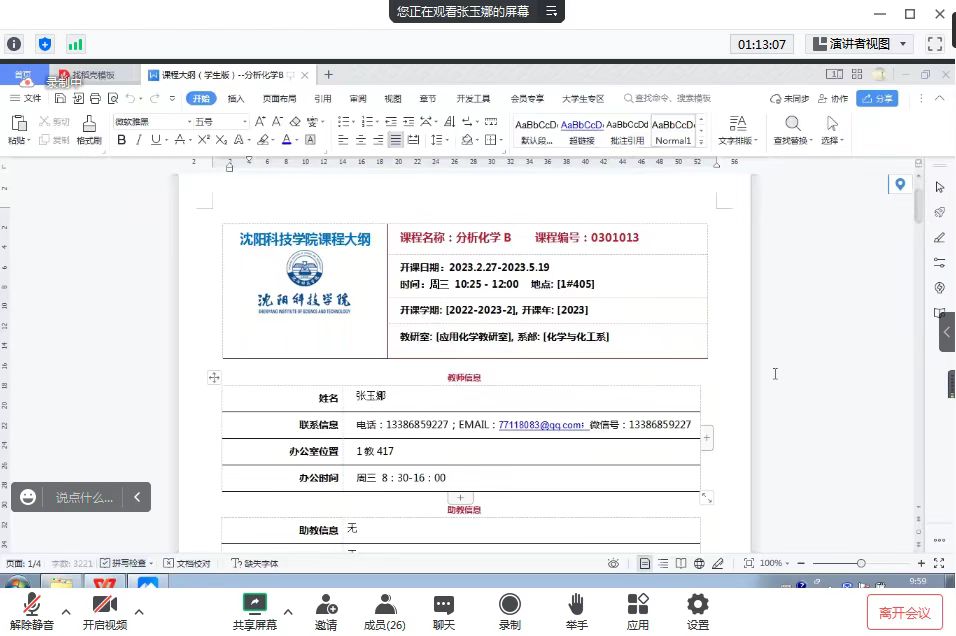Start meeting recording (录制)
This screenshot has height=636, width=956.
pos(510,611)
